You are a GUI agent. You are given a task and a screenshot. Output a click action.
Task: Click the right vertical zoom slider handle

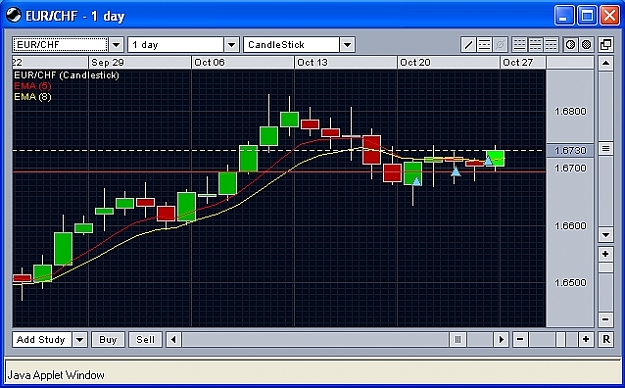pyautogui.click(x=605, y=267)
